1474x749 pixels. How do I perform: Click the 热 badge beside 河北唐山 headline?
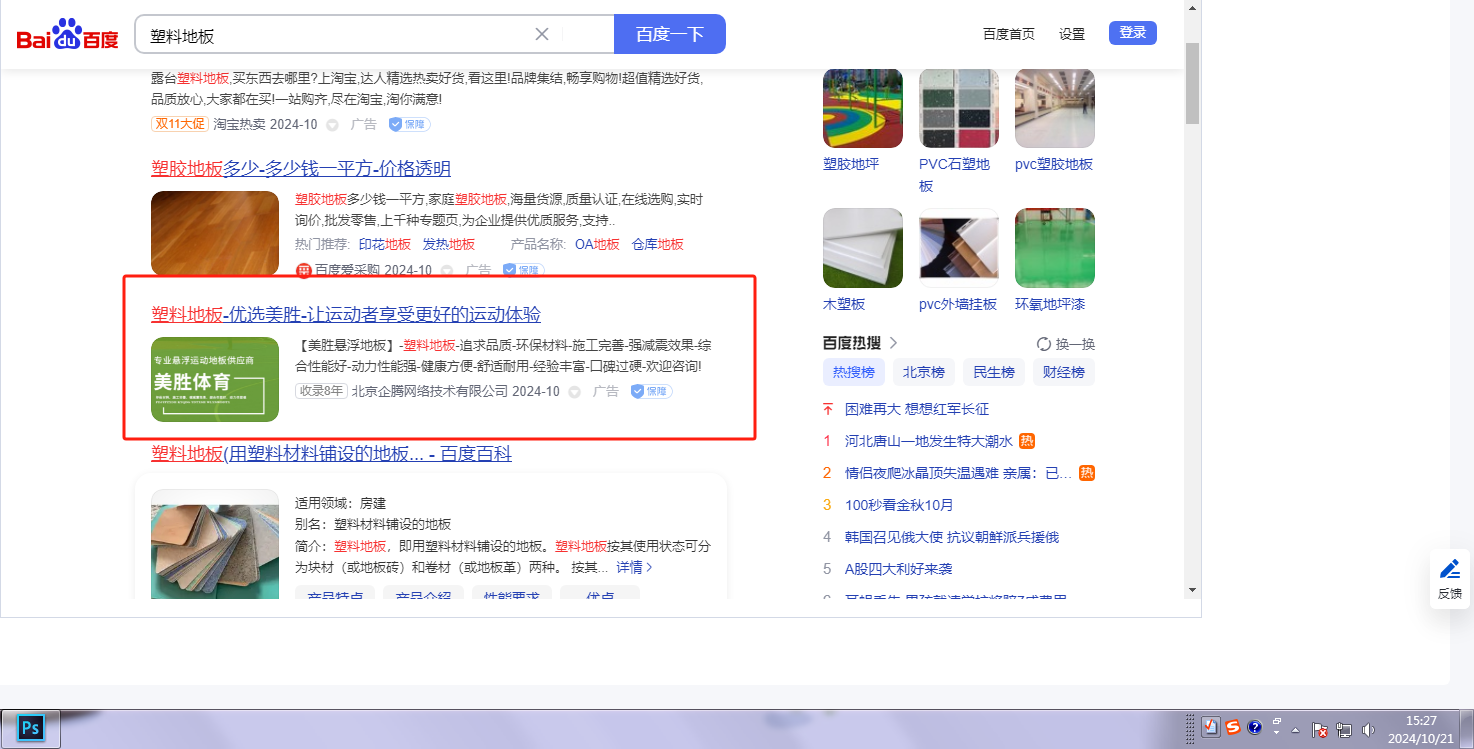(1027, 441)
